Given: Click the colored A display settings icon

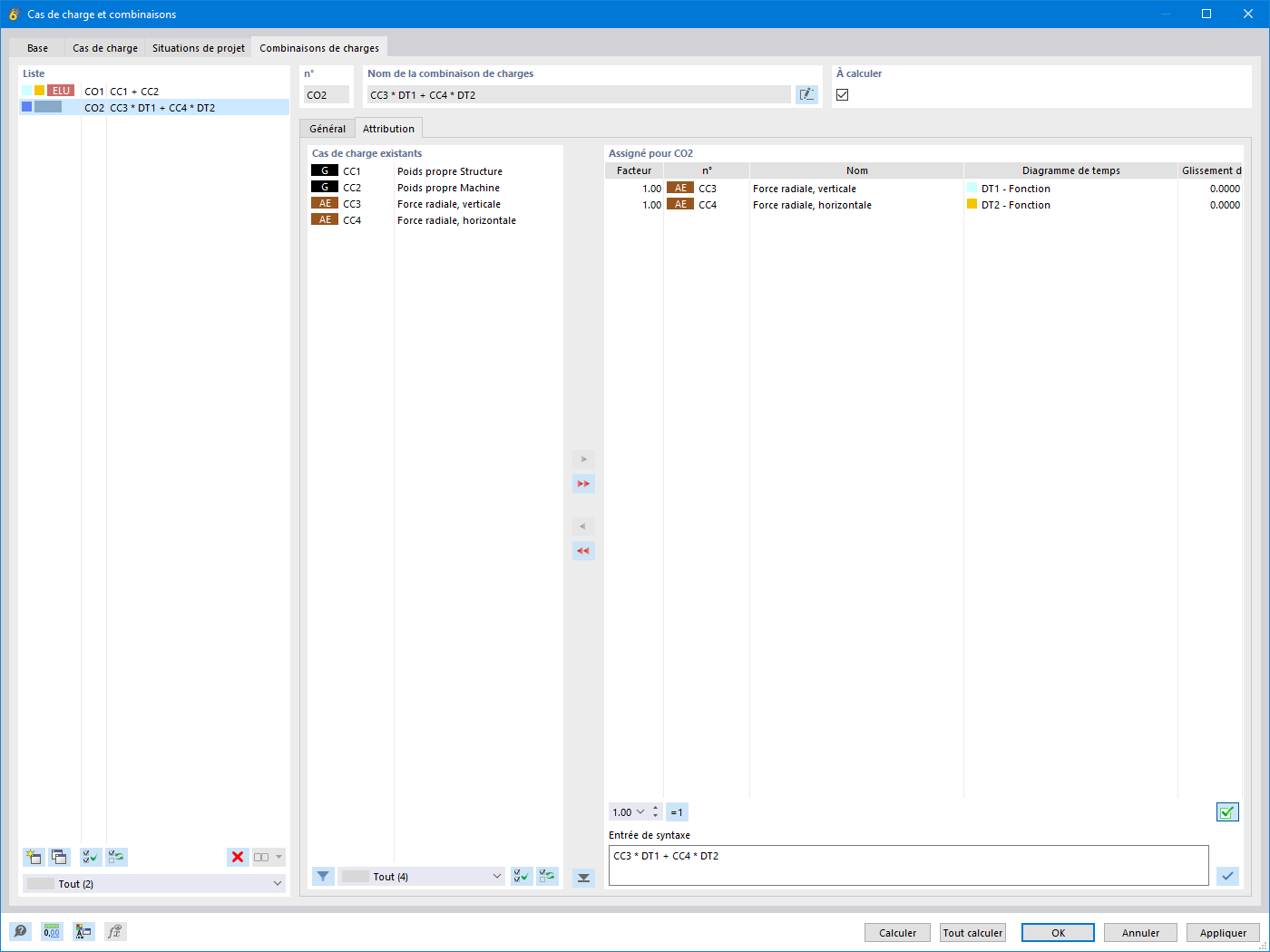Looking at the screenshot, I should [83, 931].
